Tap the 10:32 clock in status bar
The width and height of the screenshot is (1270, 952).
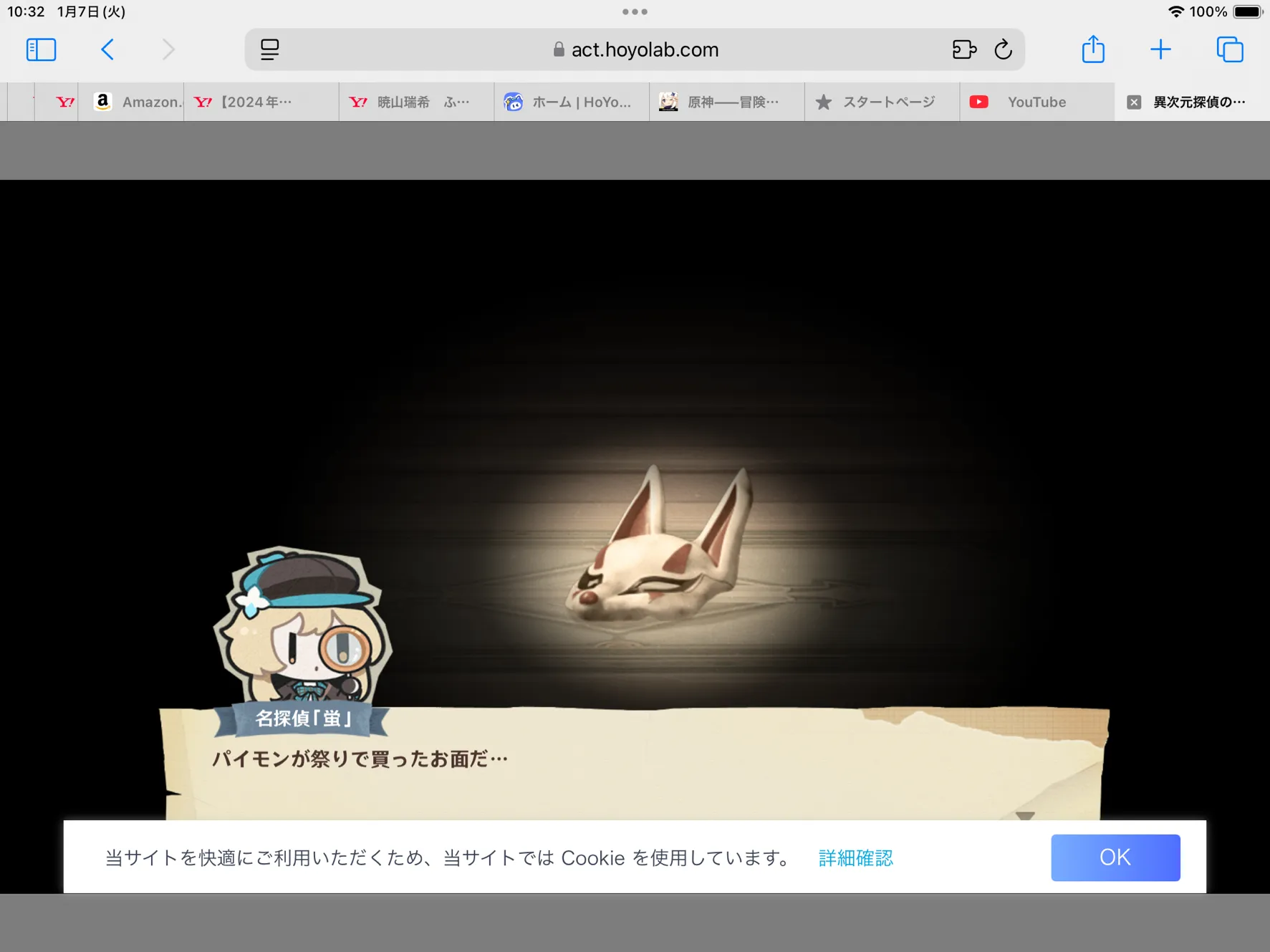[x=26, y=11]
